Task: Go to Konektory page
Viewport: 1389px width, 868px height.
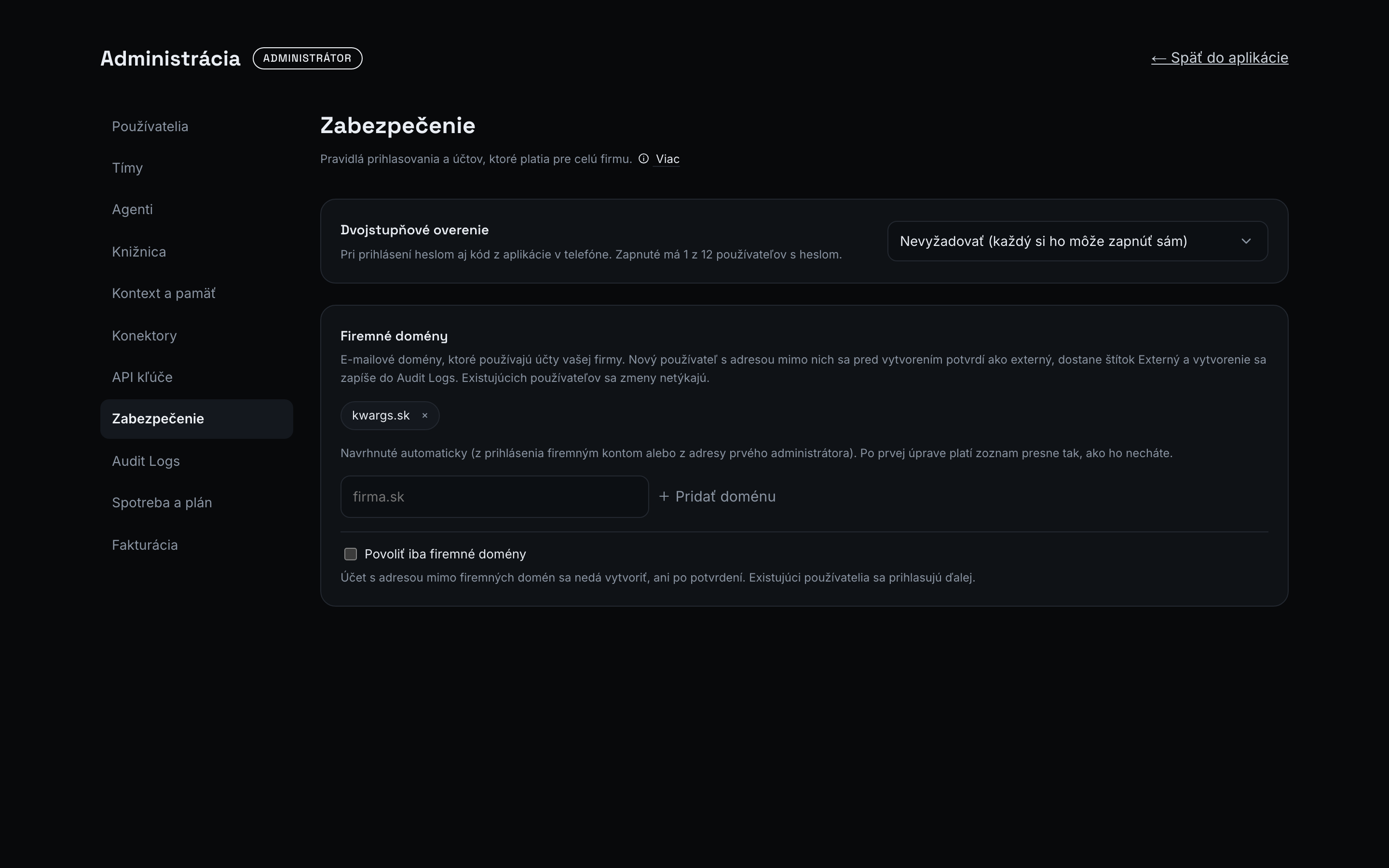Action: click(196, 335)
